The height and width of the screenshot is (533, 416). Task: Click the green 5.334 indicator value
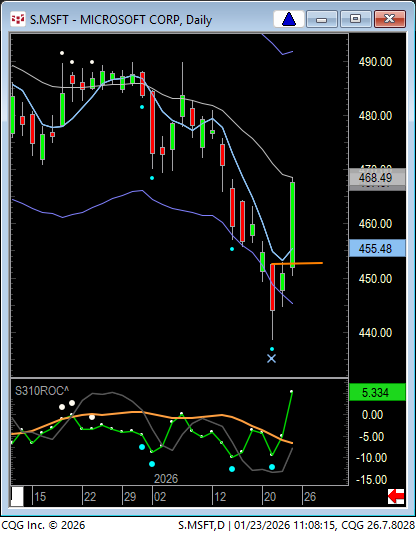[x=377, y=393]
